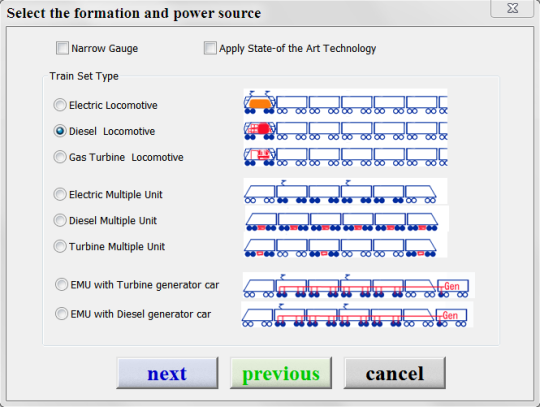Click the Electric Locomotive train diagram

click(345, 102)
